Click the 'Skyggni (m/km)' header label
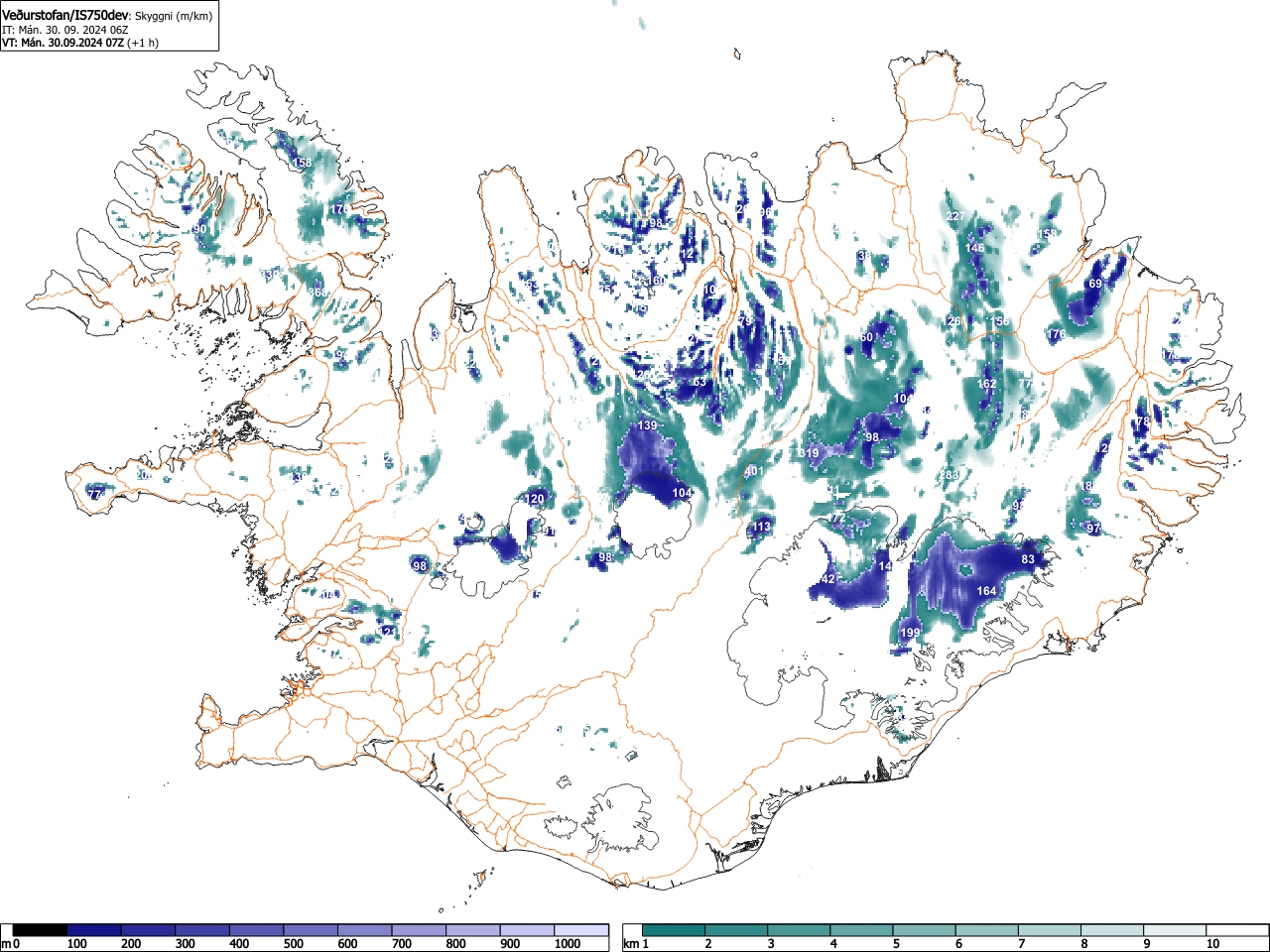 point(174,16)
